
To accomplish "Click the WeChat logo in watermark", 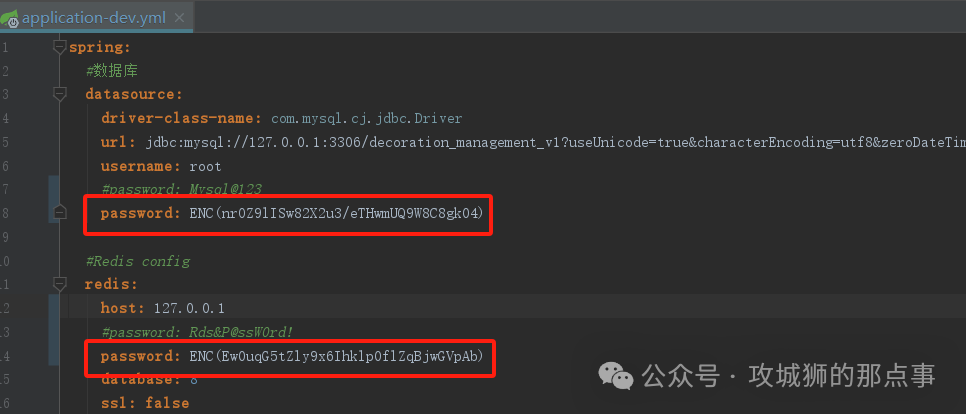I will [616, 375].
